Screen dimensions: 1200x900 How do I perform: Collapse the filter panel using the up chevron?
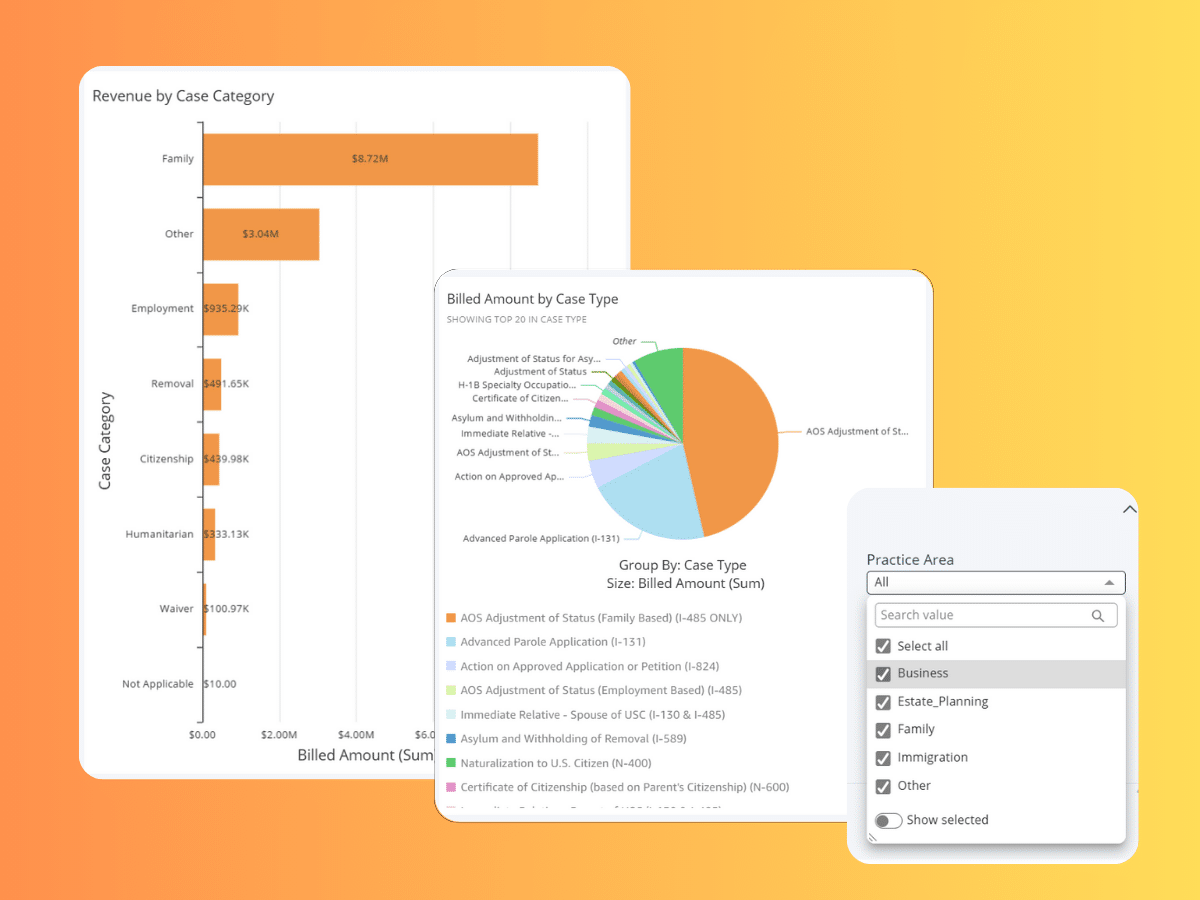pos(1129,510)
